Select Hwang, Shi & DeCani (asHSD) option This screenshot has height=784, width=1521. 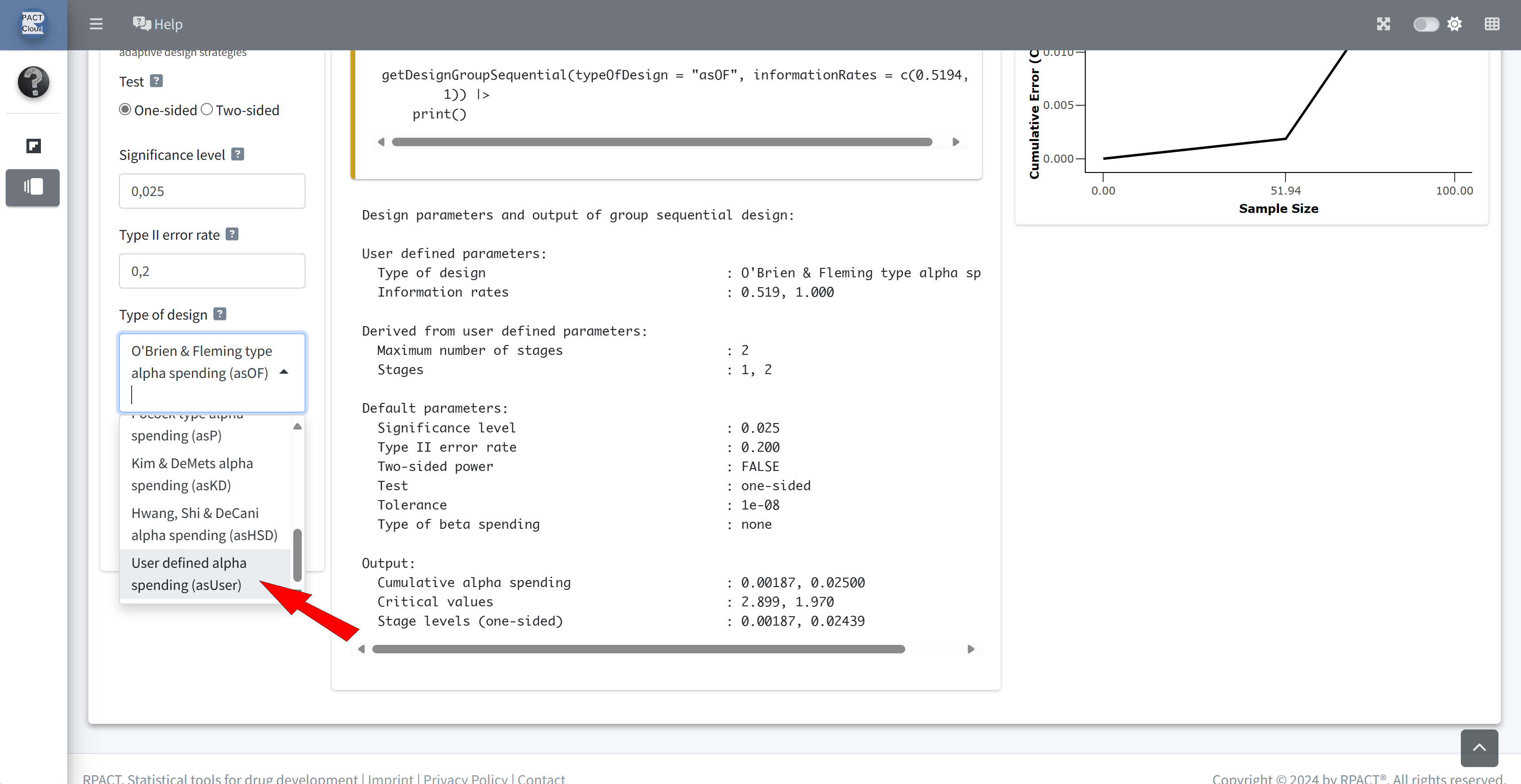(x=204, y=524)
